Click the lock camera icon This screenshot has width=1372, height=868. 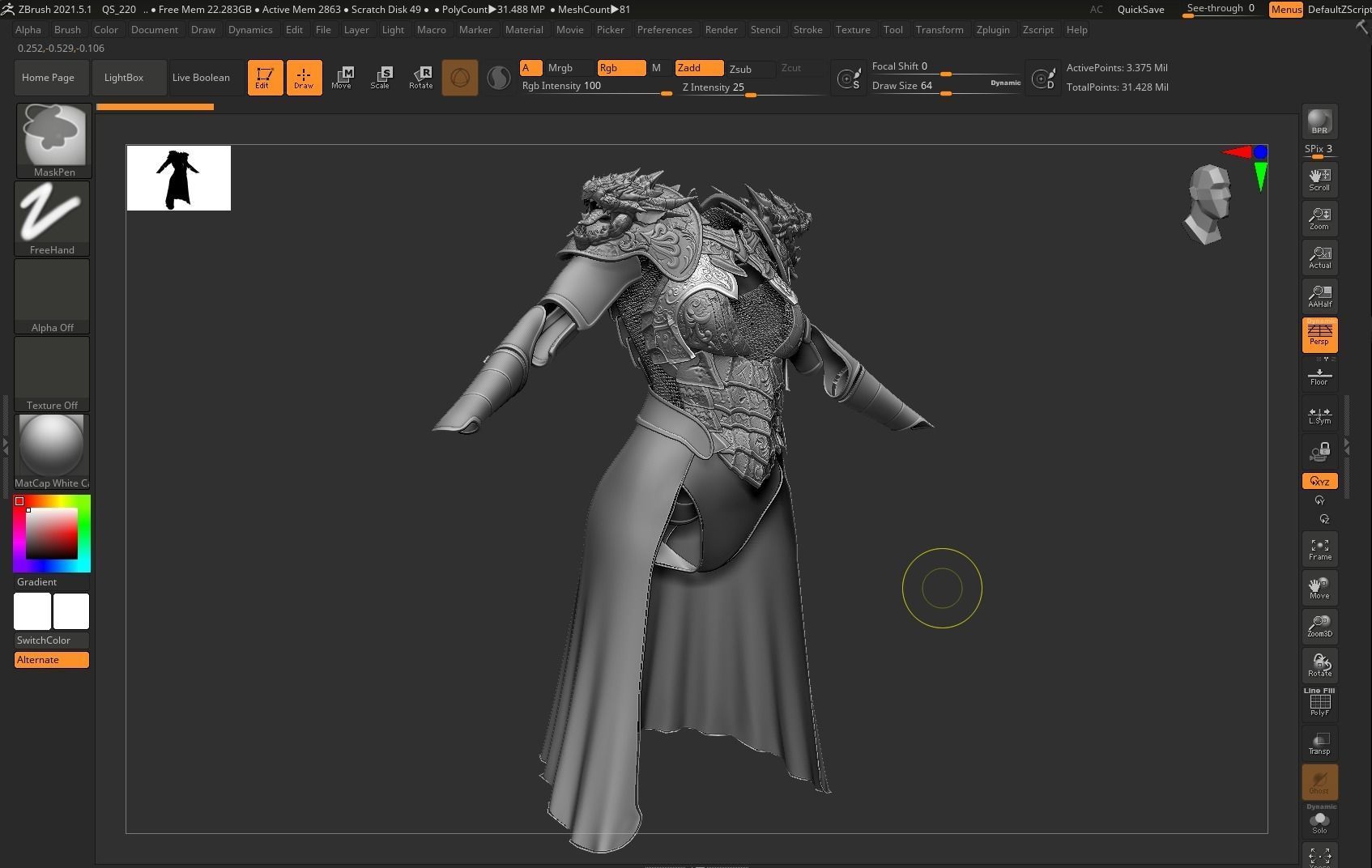pos(1319,452)
